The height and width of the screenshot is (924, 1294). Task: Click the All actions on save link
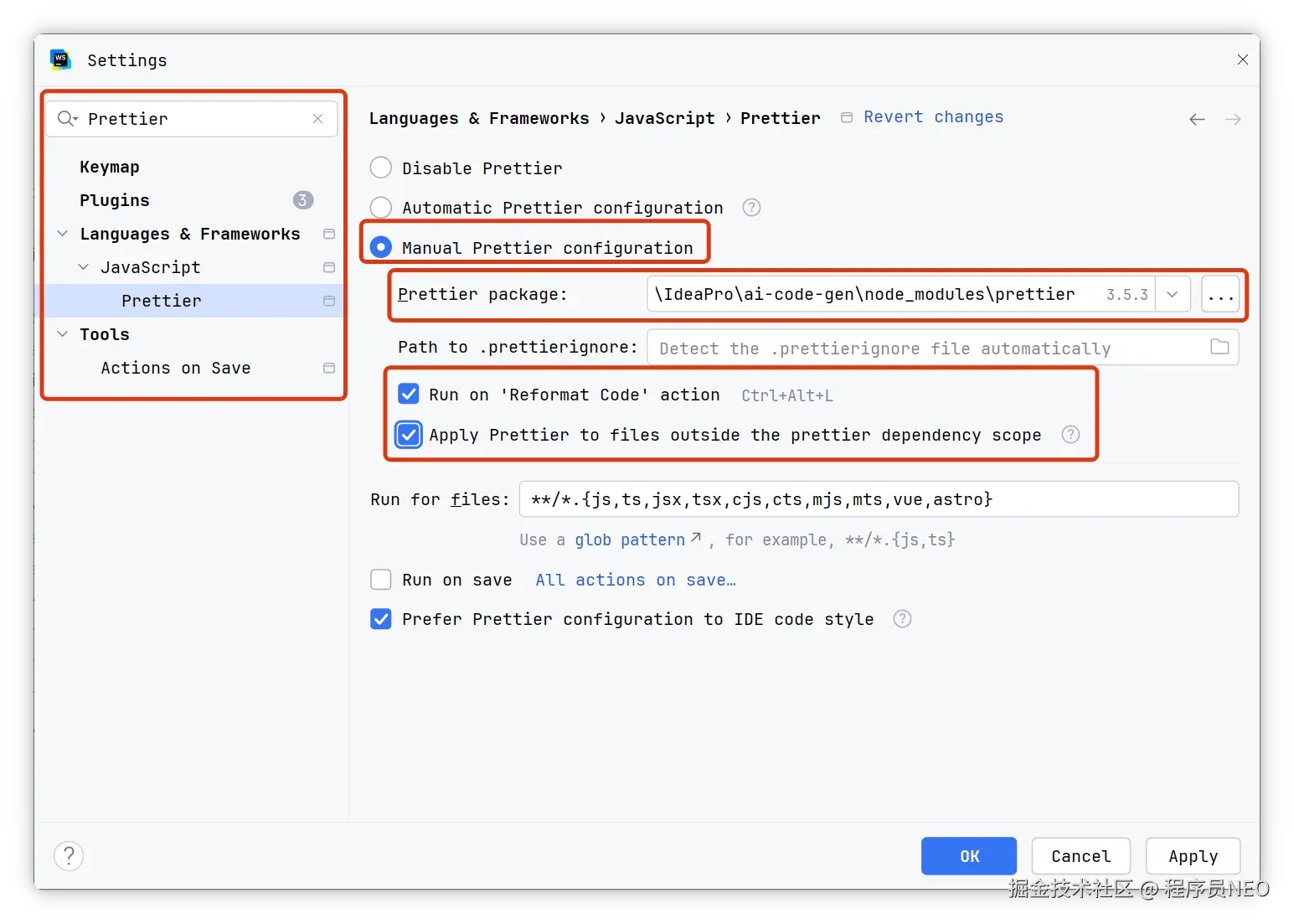pos(634,579)
